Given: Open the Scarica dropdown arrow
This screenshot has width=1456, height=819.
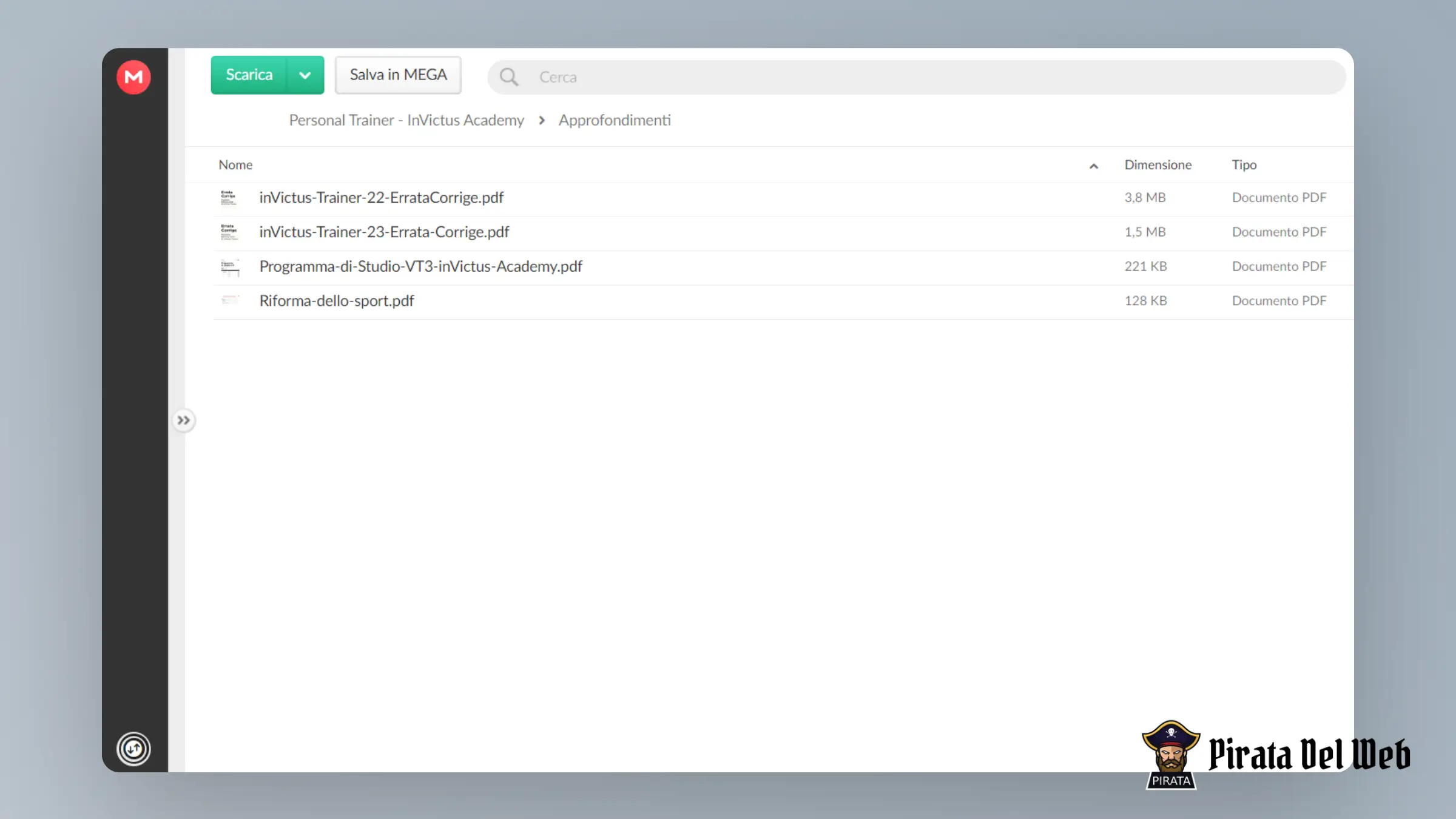Looking at the screenshot, I should click(x=305, y=75).
